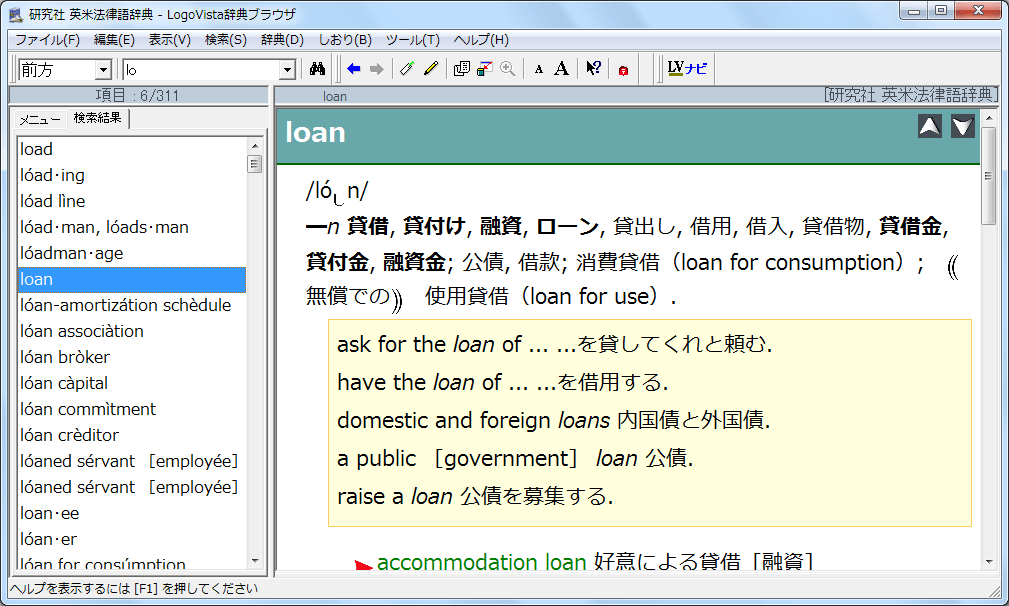This screenshot has width=1009, height=606.
Task: Click the 項目 : 6/311 counter
Action: click(x=138, y=96)
